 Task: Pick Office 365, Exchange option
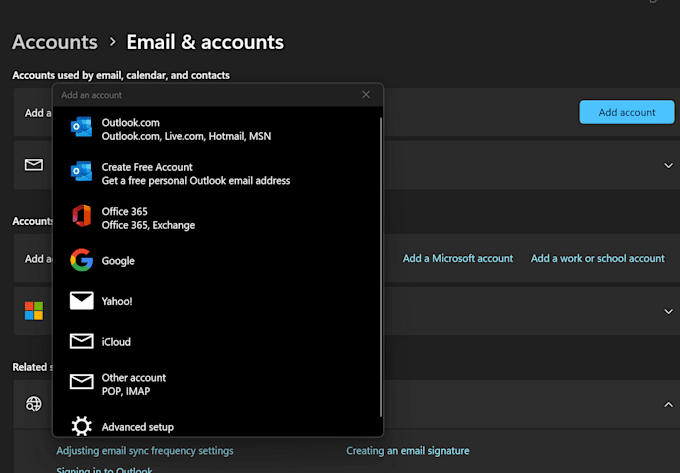click(x=217, y=218)
